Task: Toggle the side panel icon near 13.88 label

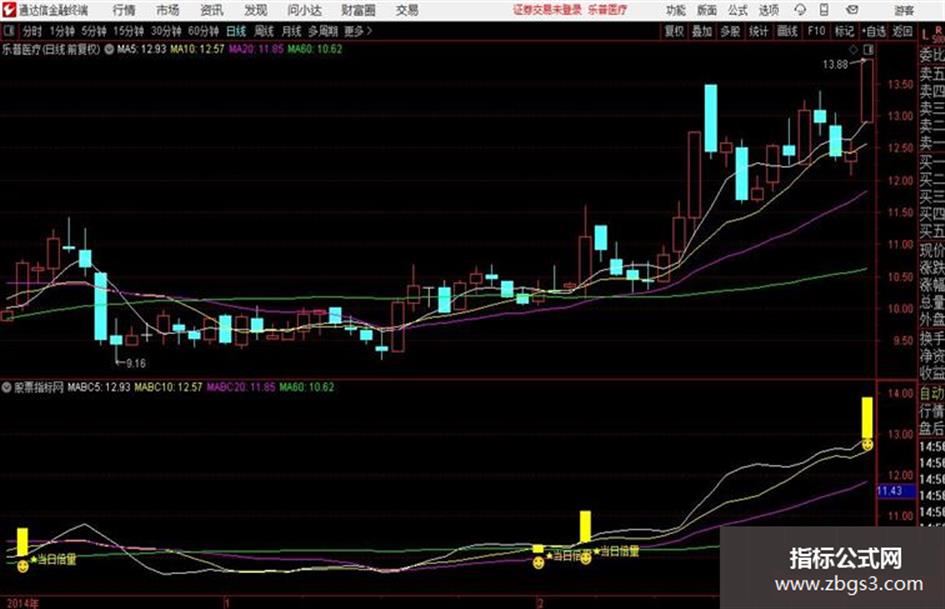Action: 868,49
